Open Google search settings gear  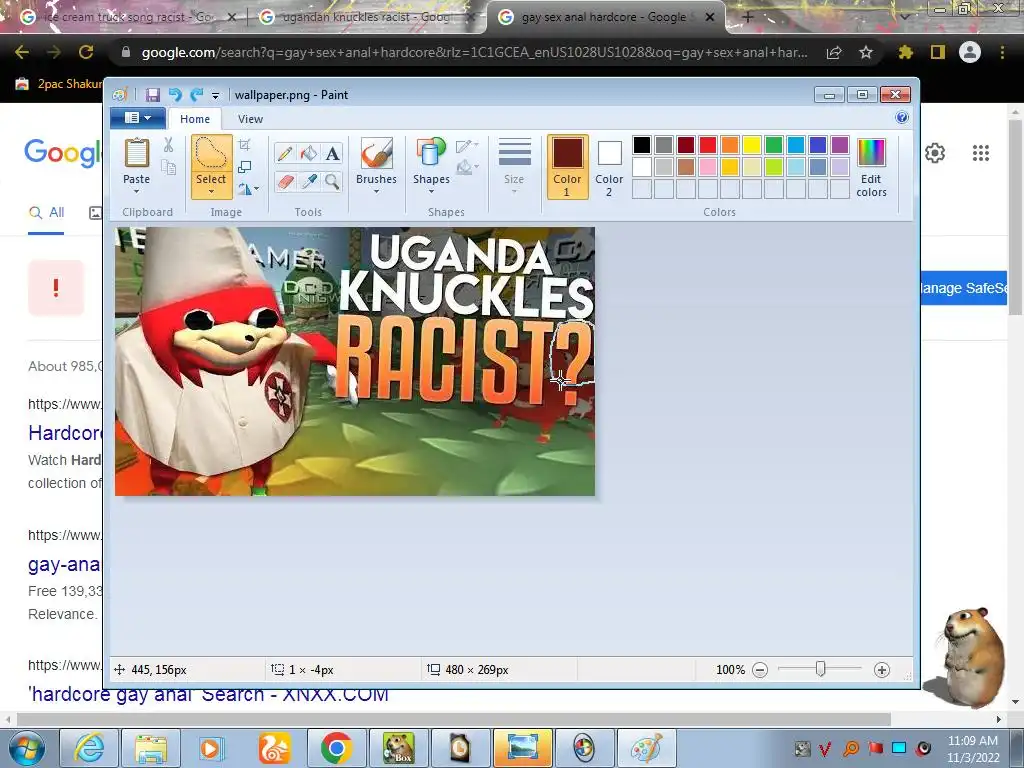pyautogui.click(x=935, y=153)
